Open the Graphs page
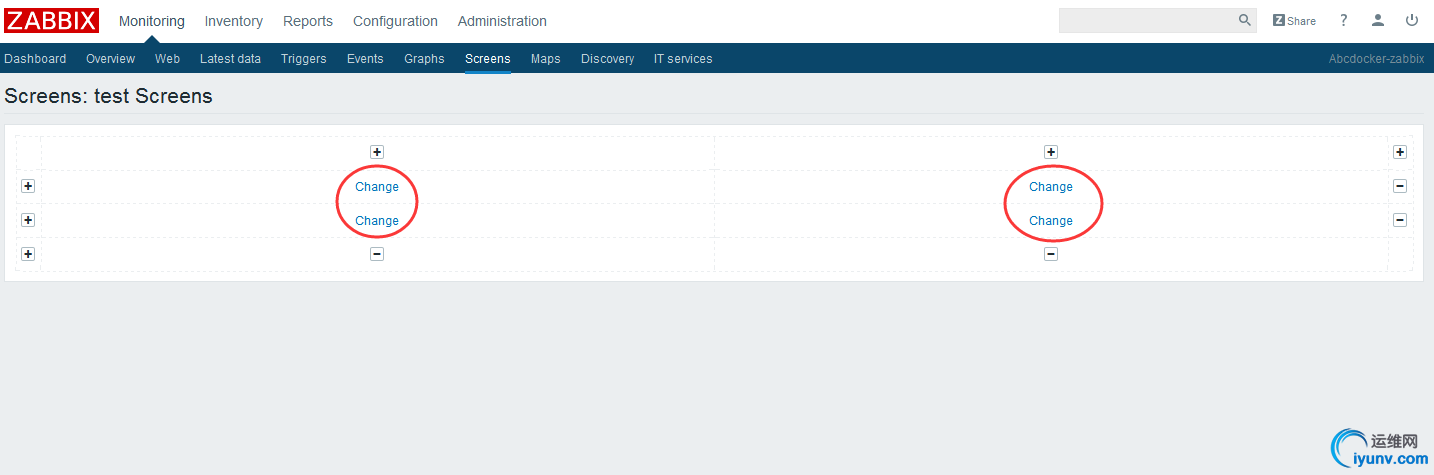 coord(424,59)
